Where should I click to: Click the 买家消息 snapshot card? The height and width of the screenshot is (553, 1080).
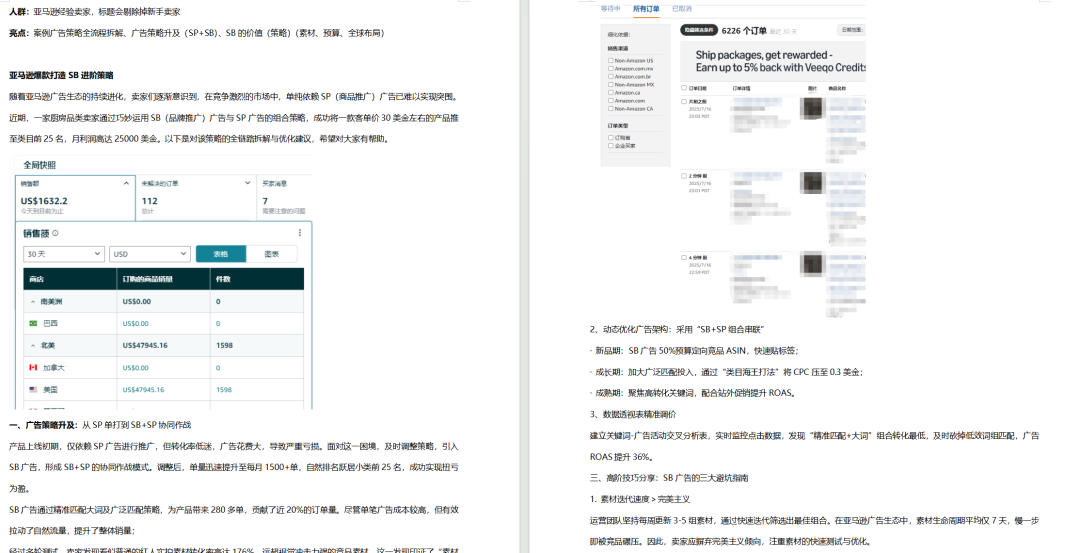(284, 197)
